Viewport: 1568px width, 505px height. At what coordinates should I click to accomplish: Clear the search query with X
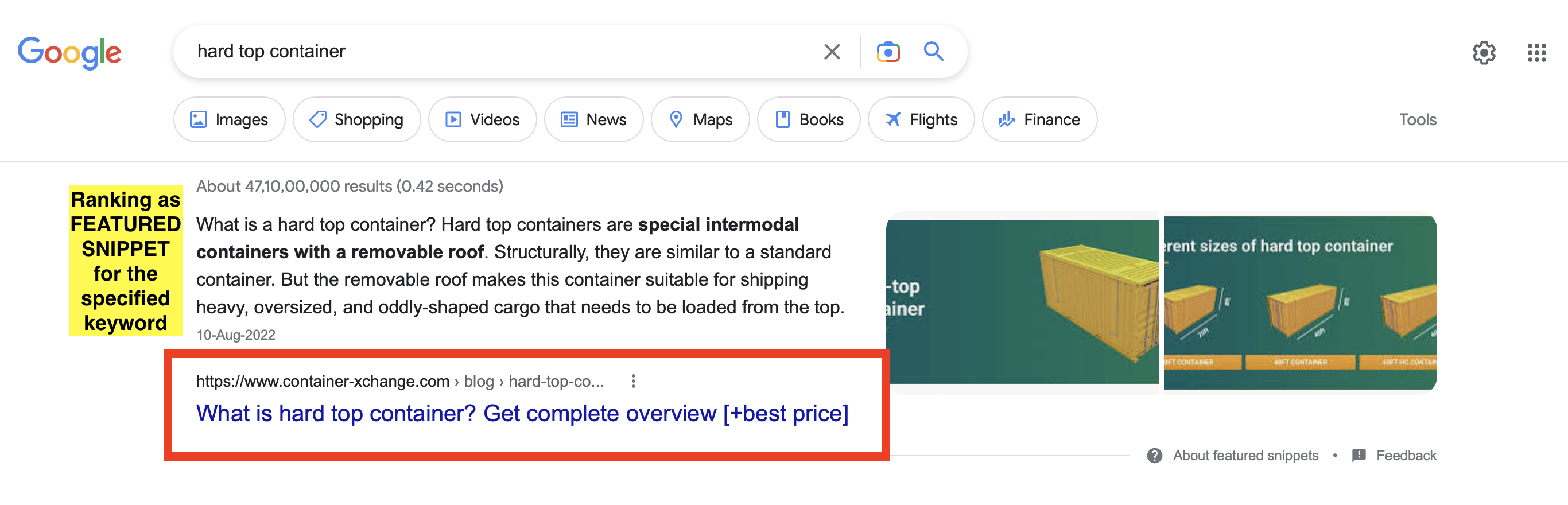click(832, 52)
